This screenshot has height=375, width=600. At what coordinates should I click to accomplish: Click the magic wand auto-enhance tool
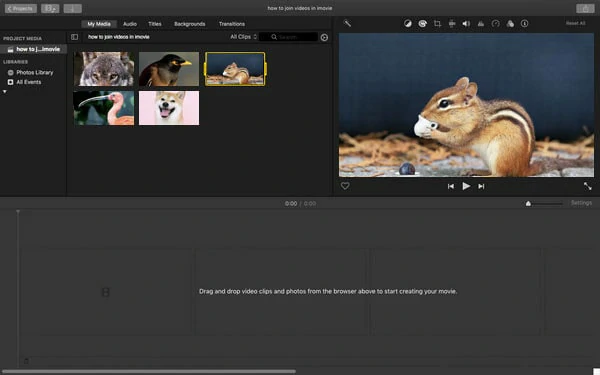point(347,24)
